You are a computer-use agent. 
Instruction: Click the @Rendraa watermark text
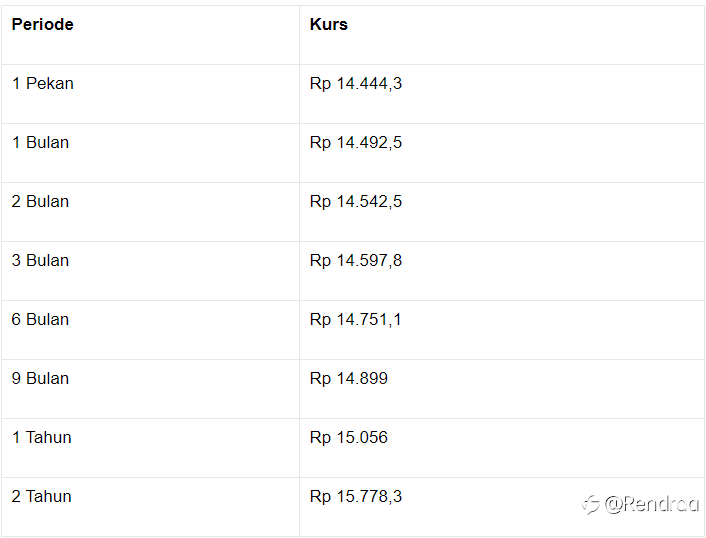tap(652, 504)
